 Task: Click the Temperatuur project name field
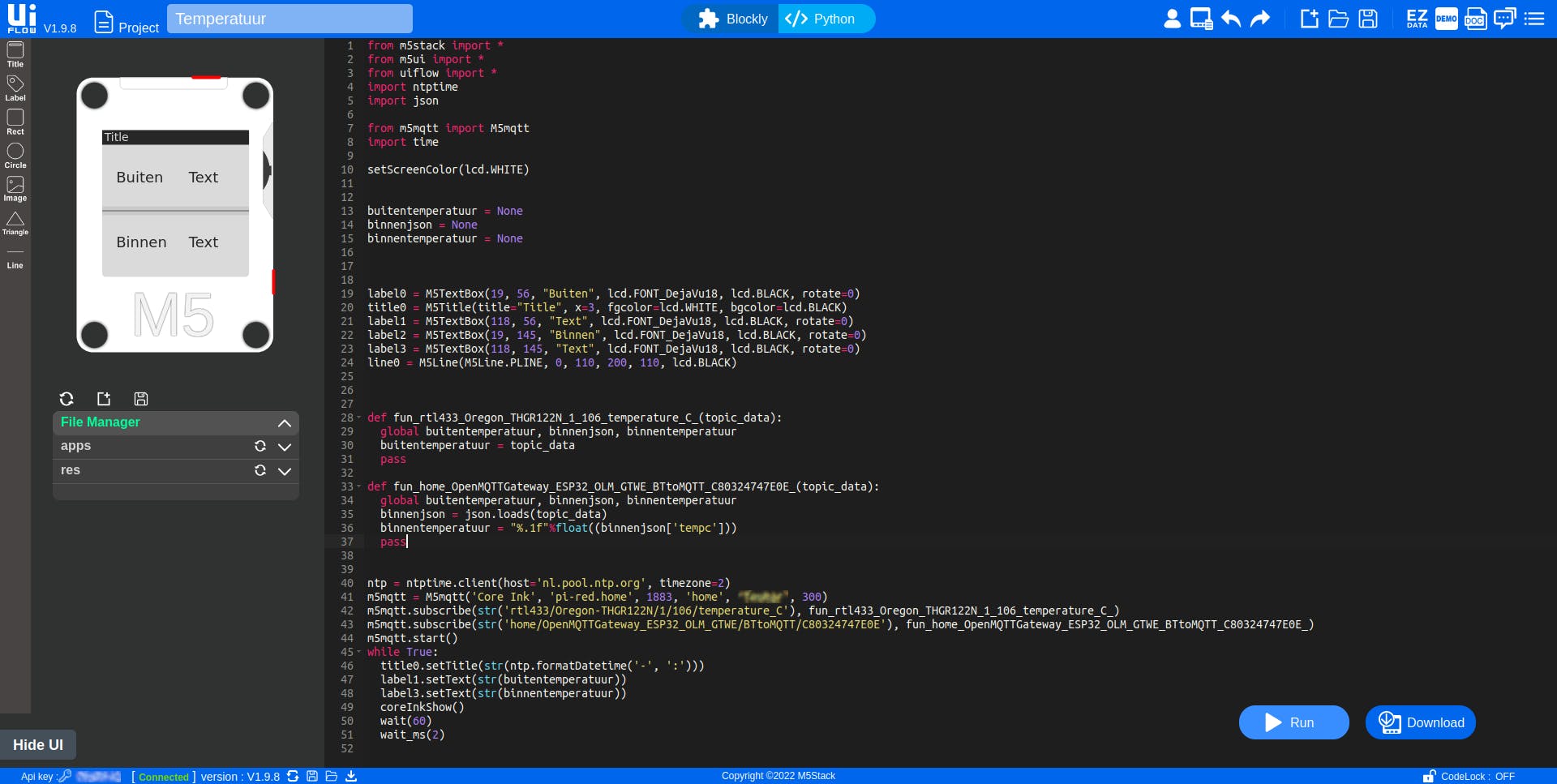290,19
